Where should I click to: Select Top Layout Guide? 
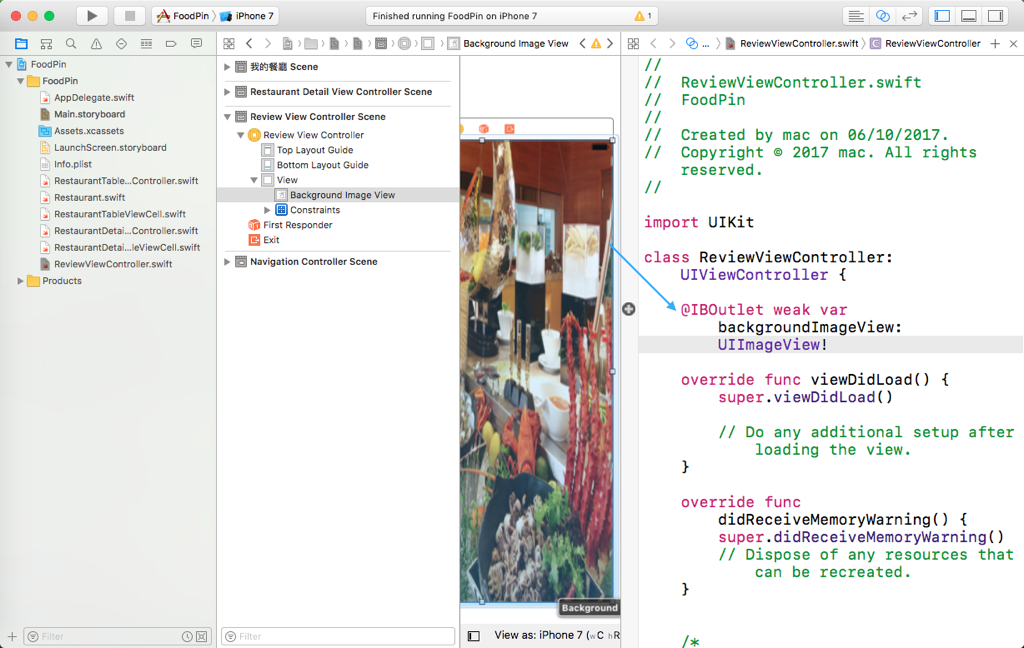pyautogui.click(x=315, y=150)
